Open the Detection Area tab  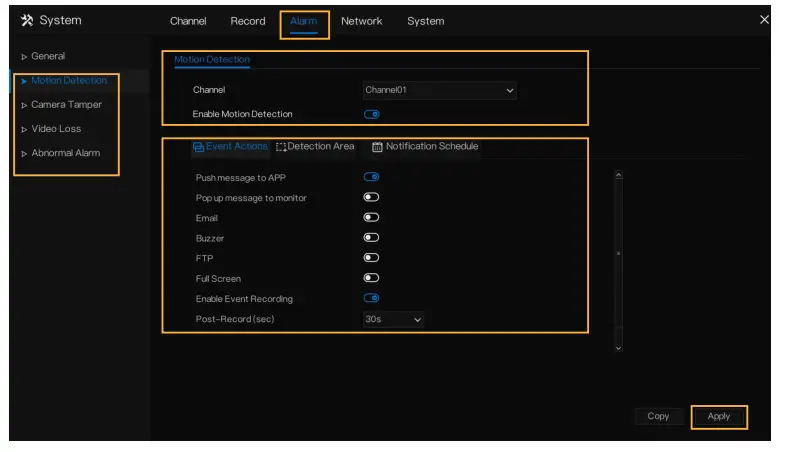pyautogui.click(x=315, y=147)
